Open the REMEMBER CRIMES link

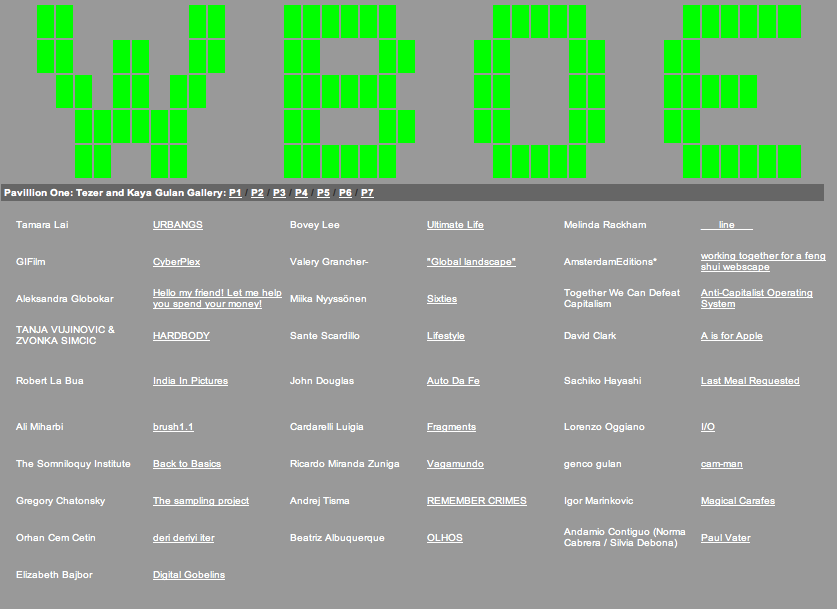(x=476, y=501)
